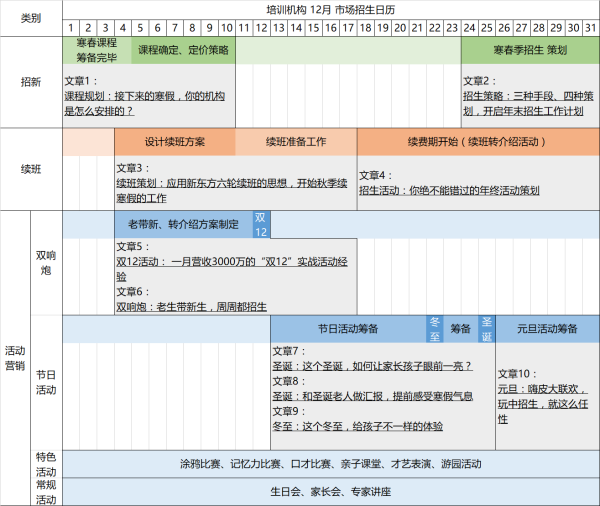Open link 招生活动：你绝不能错过的年终活动策划
600x506 pixels.
click(449, 191)
